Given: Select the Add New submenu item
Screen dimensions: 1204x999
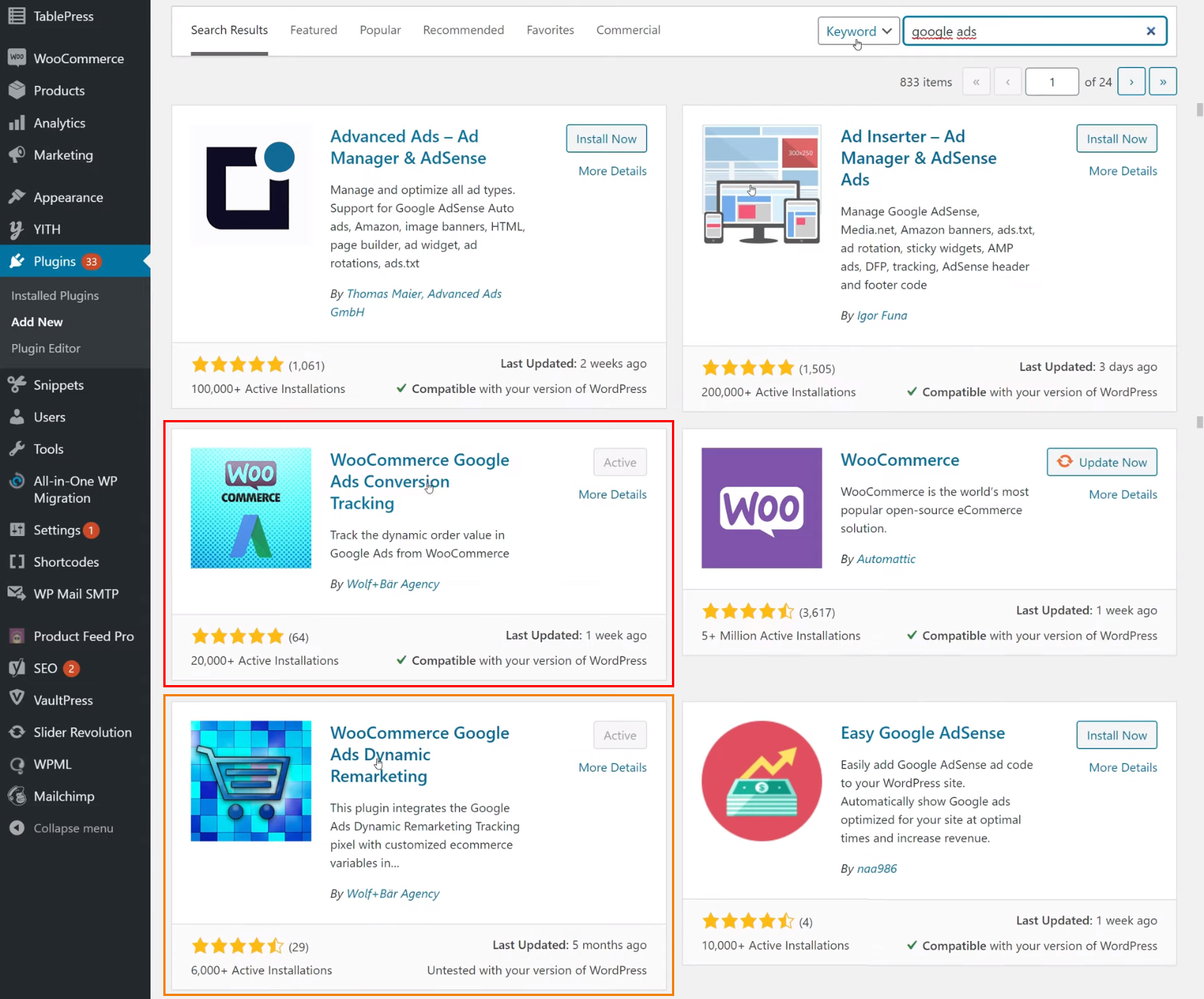Looking at the screenshot, I should 37,322.
